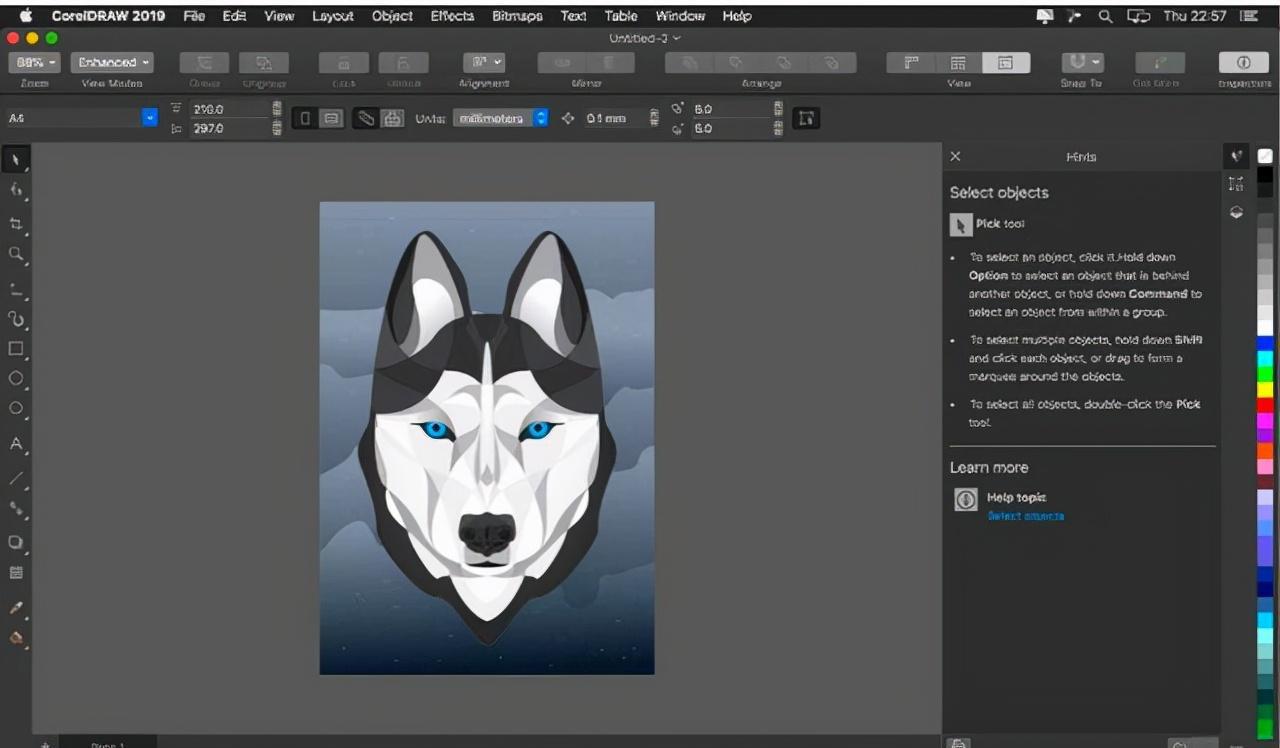Toggle grid in View group
Image resolution: width=1280 pixels, height=748 pixels.
pyautogui.click(x=959, y=62)
